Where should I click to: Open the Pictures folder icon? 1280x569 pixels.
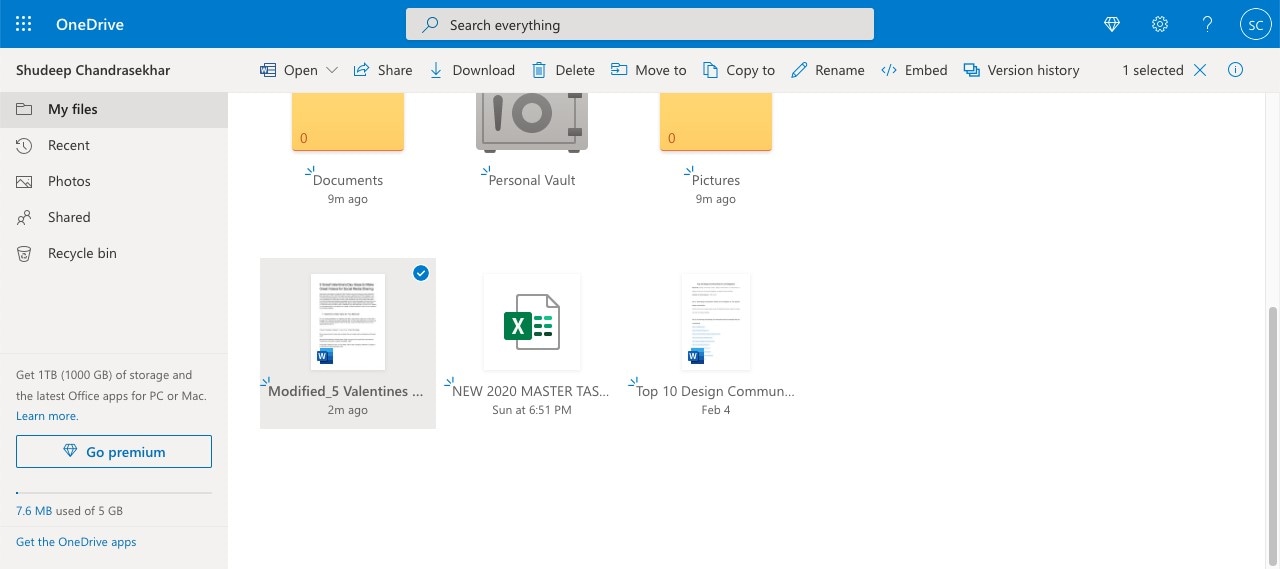(716, 121)
